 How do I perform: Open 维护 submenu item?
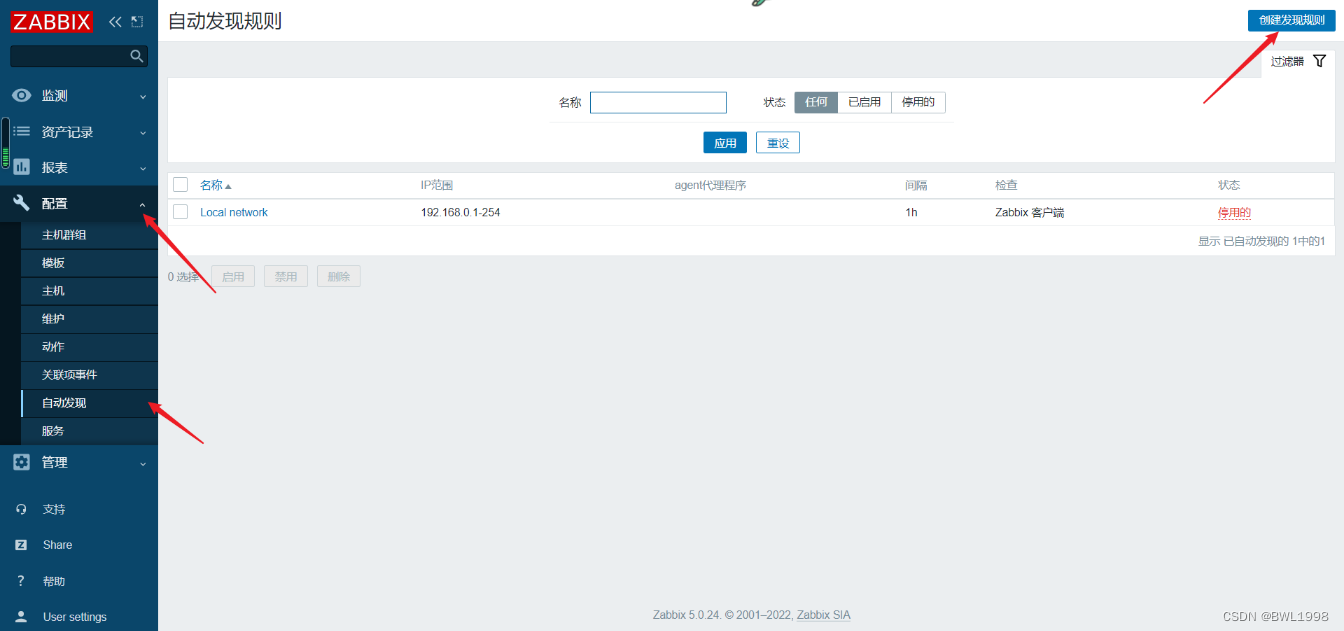[89, 319]
